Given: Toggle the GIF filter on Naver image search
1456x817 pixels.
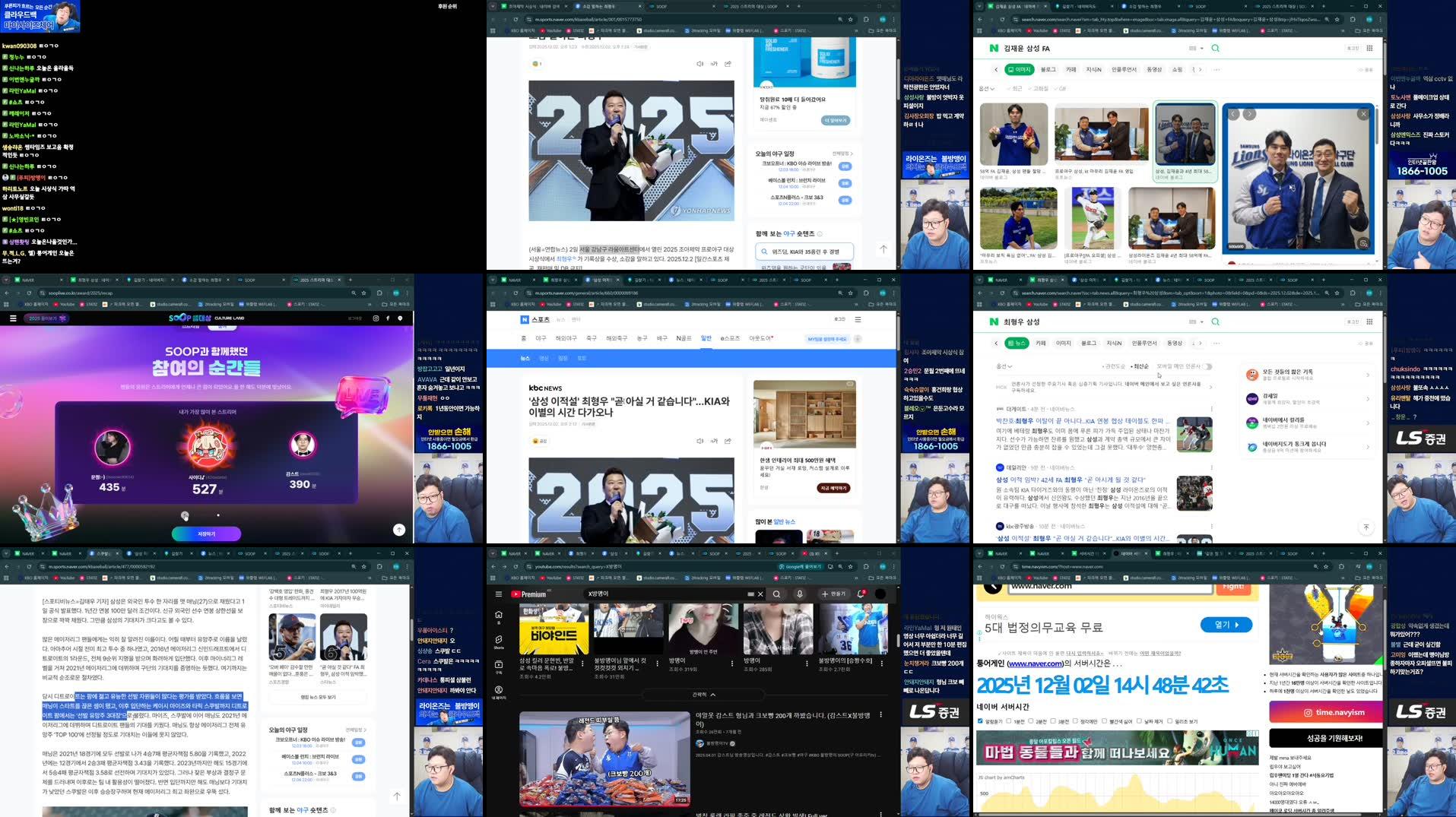Looking at the screenshot, I should 1060,89.
